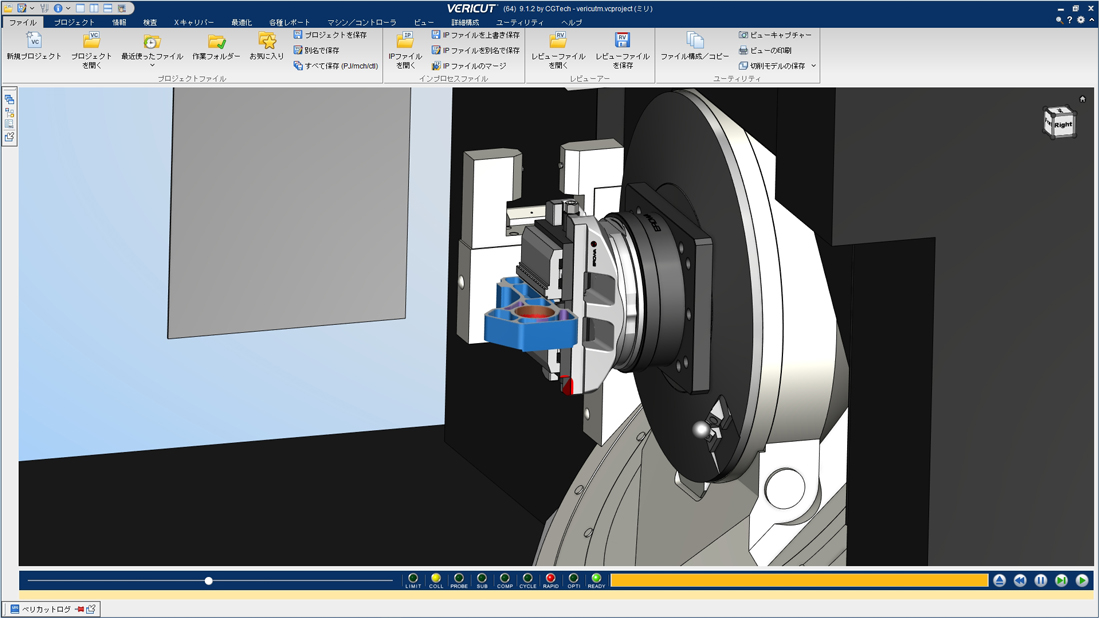Open a review file with レビューファイルを開く
This screenshot has height=618, width=1099.
[x=558, y=50]
